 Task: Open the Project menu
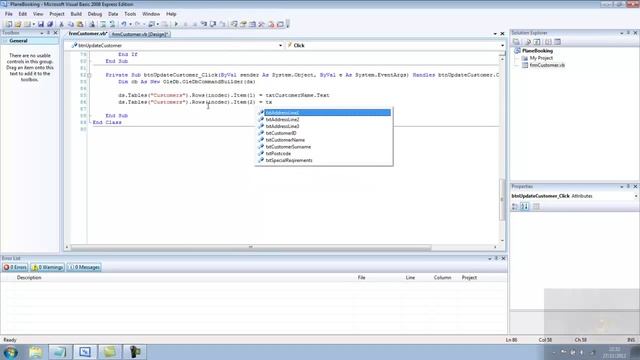pos(57,14)
